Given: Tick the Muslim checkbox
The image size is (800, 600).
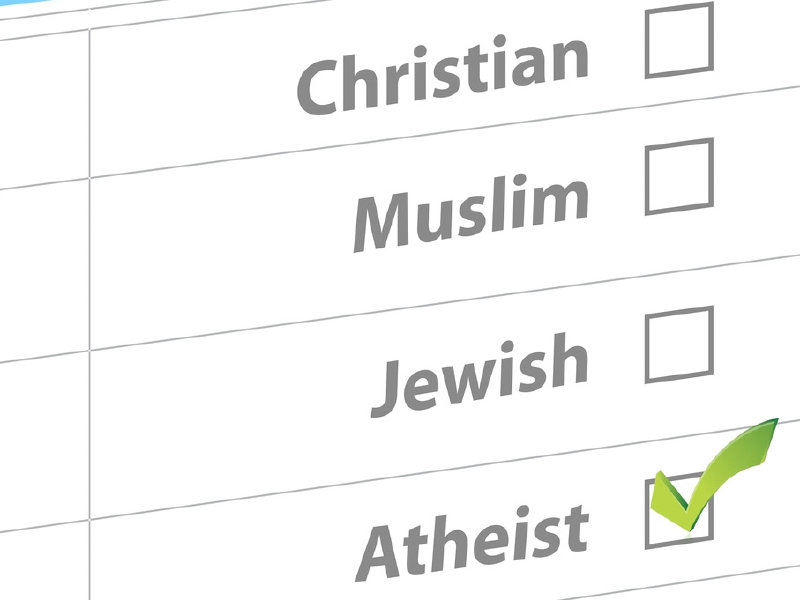Looking at the screenshot, I should 679,177.
